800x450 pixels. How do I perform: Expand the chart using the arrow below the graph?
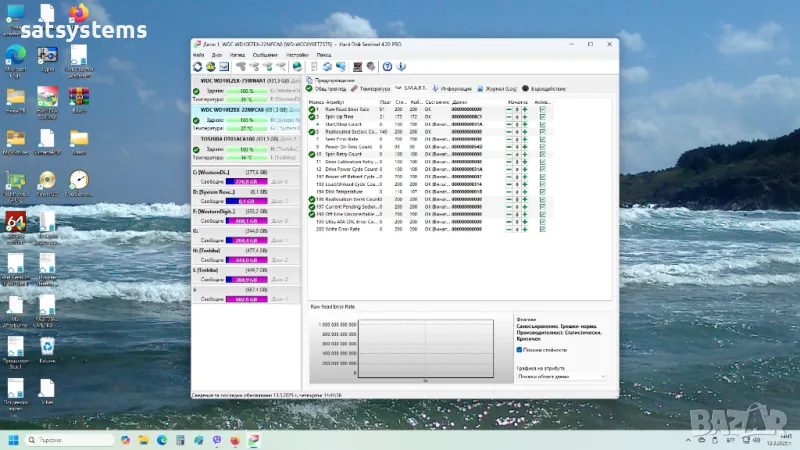click(425, 381)
